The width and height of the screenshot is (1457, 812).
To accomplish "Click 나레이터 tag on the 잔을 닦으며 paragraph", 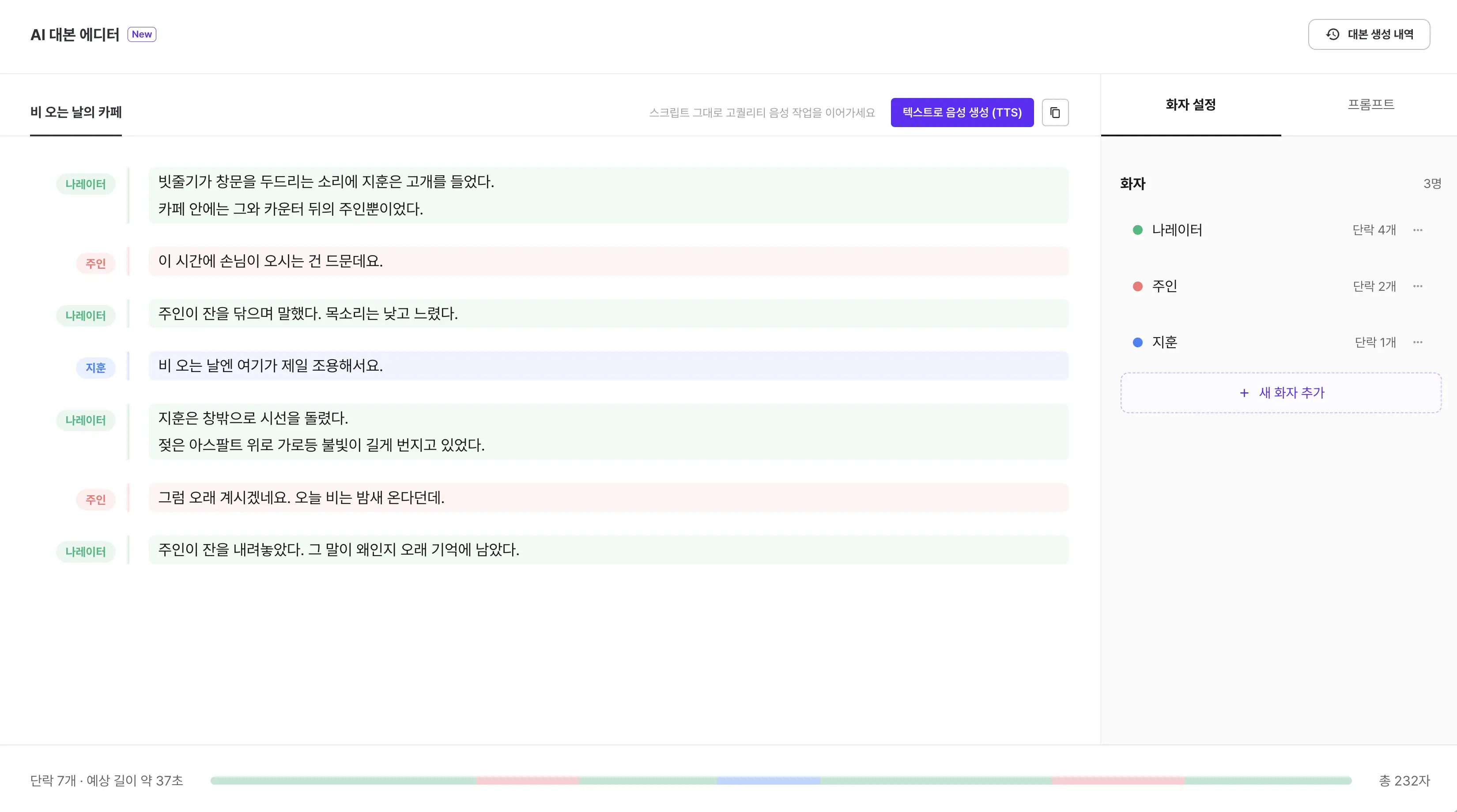I will [85, 316].
